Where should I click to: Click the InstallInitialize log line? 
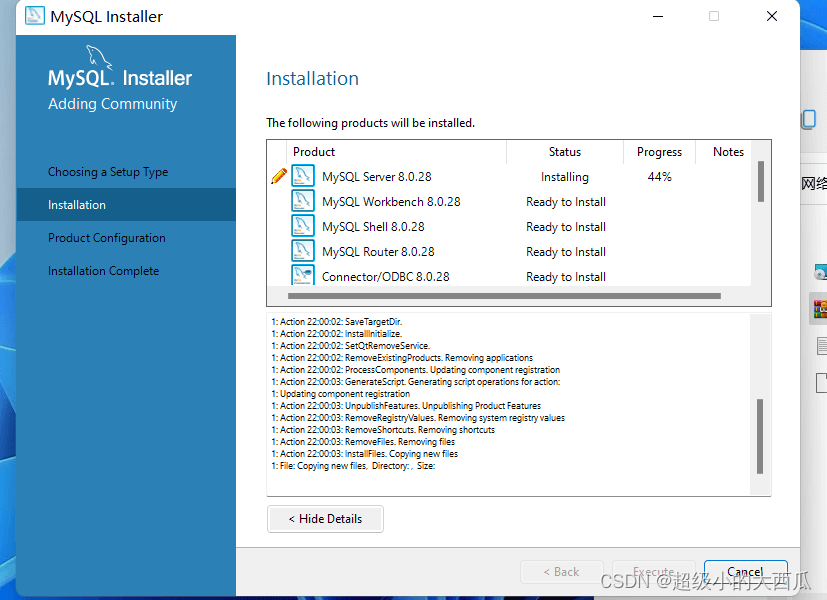click(x=336, y=334)
